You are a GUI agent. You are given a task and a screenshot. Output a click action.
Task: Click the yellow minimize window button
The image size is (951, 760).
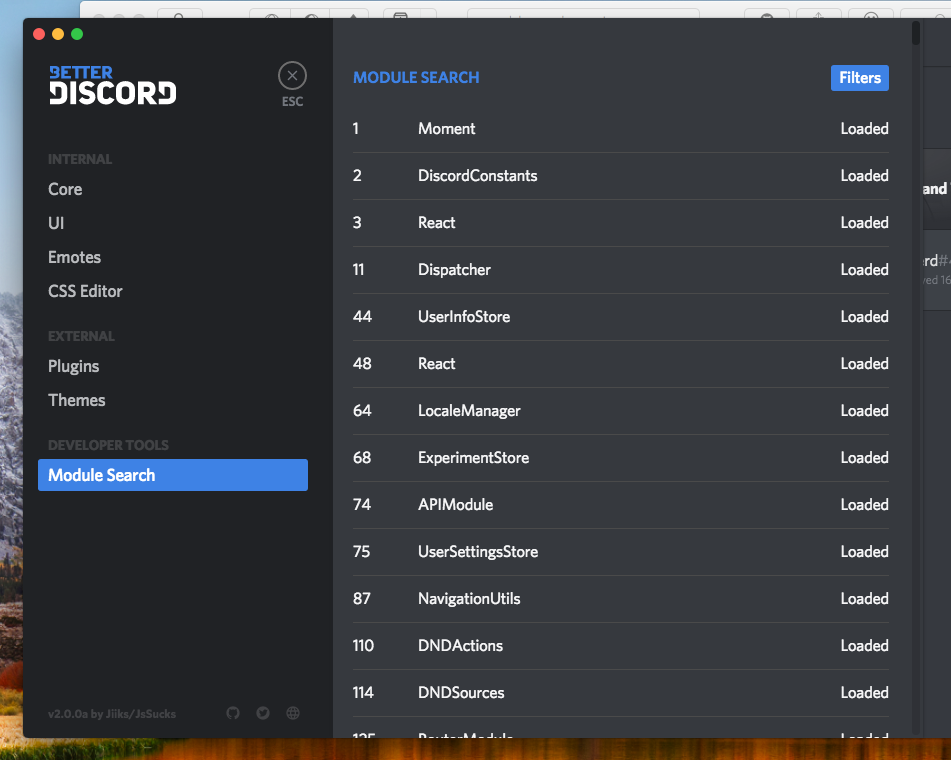point(58,34)
